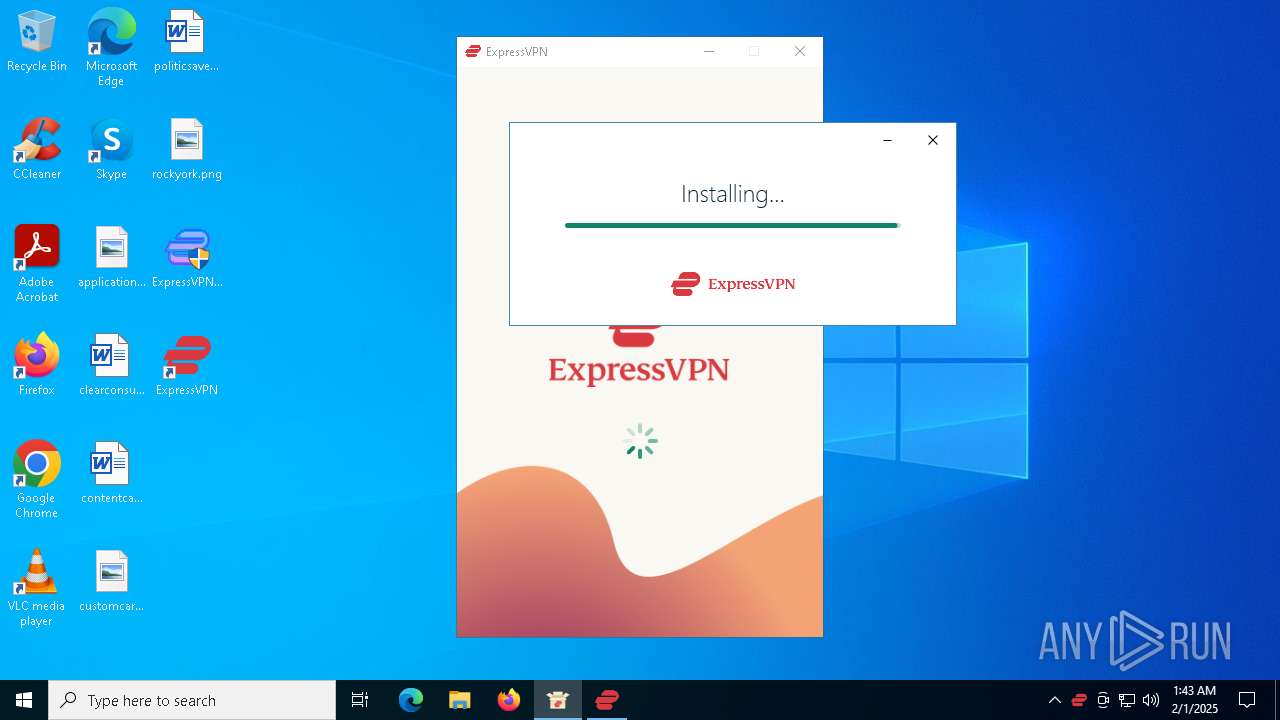This screenshot has height=720, width=1280.
Task: Click the ExpressVPN tray icon
Action: (x=1079, y=700)
